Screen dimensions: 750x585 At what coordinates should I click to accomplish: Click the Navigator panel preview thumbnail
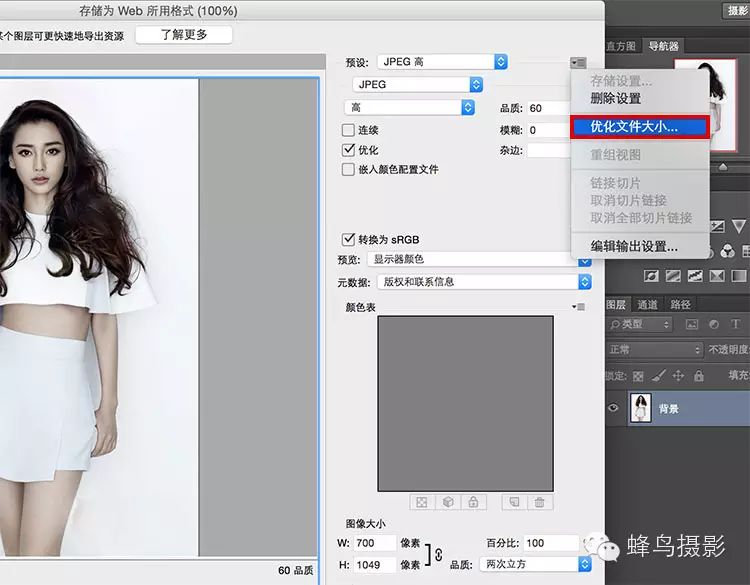706,104
